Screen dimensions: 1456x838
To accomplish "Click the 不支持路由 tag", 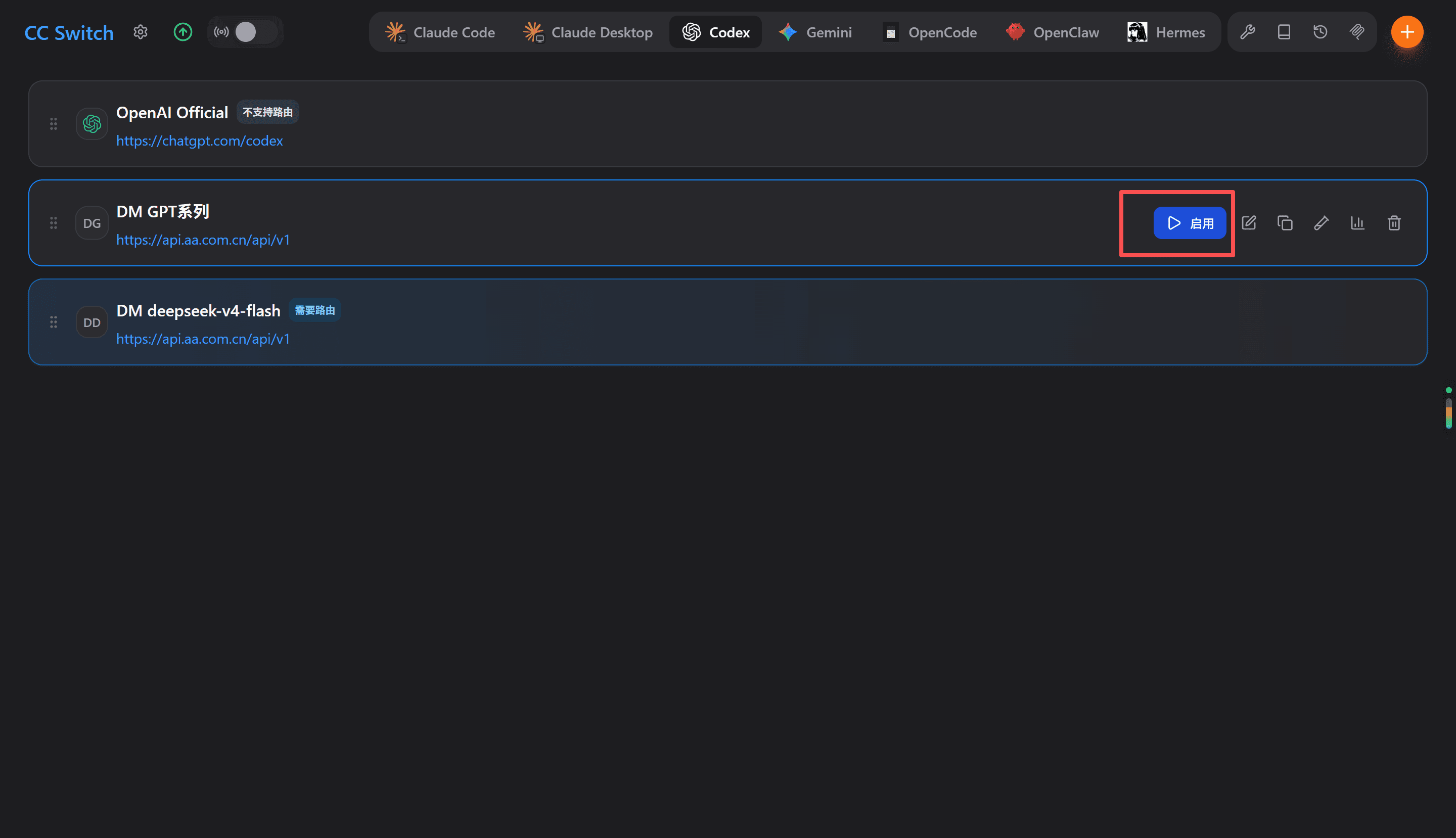I will pos(268,112).
